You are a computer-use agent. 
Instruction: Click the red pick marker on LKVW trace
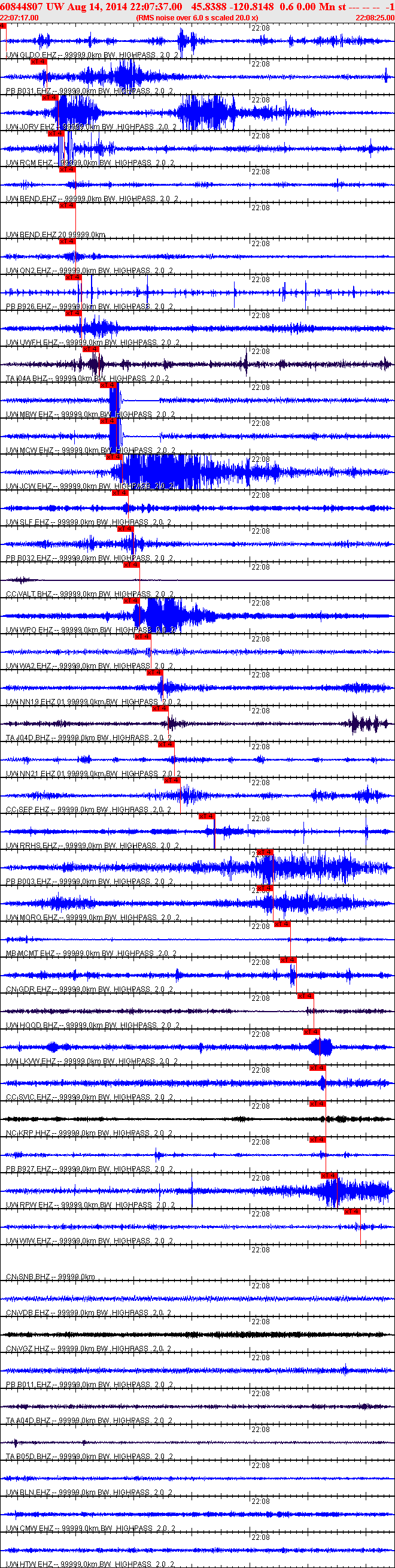click(312, 1031)
